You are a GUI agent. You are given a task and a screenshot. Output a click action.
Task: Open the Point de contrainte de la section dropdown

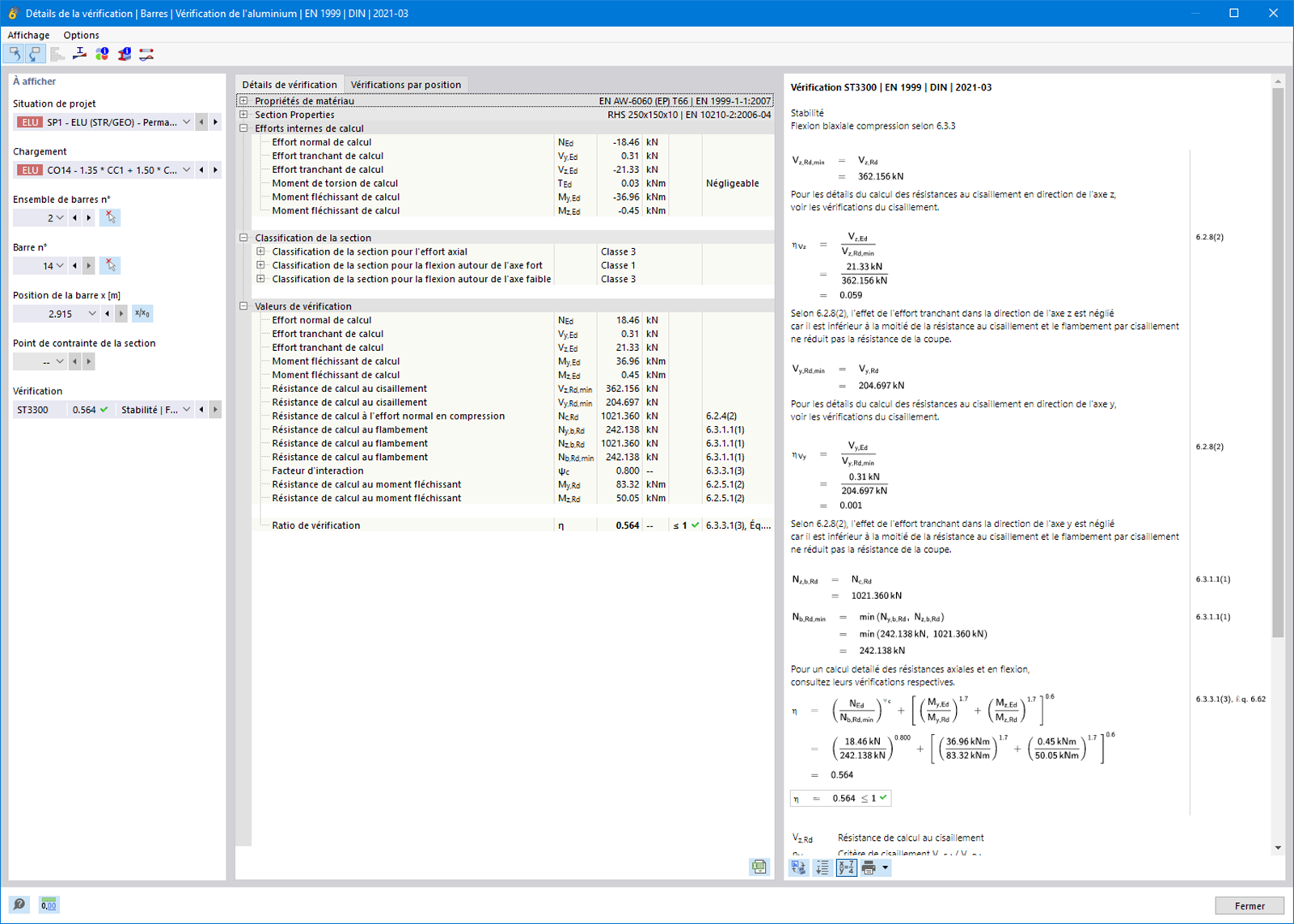[60, 361]
